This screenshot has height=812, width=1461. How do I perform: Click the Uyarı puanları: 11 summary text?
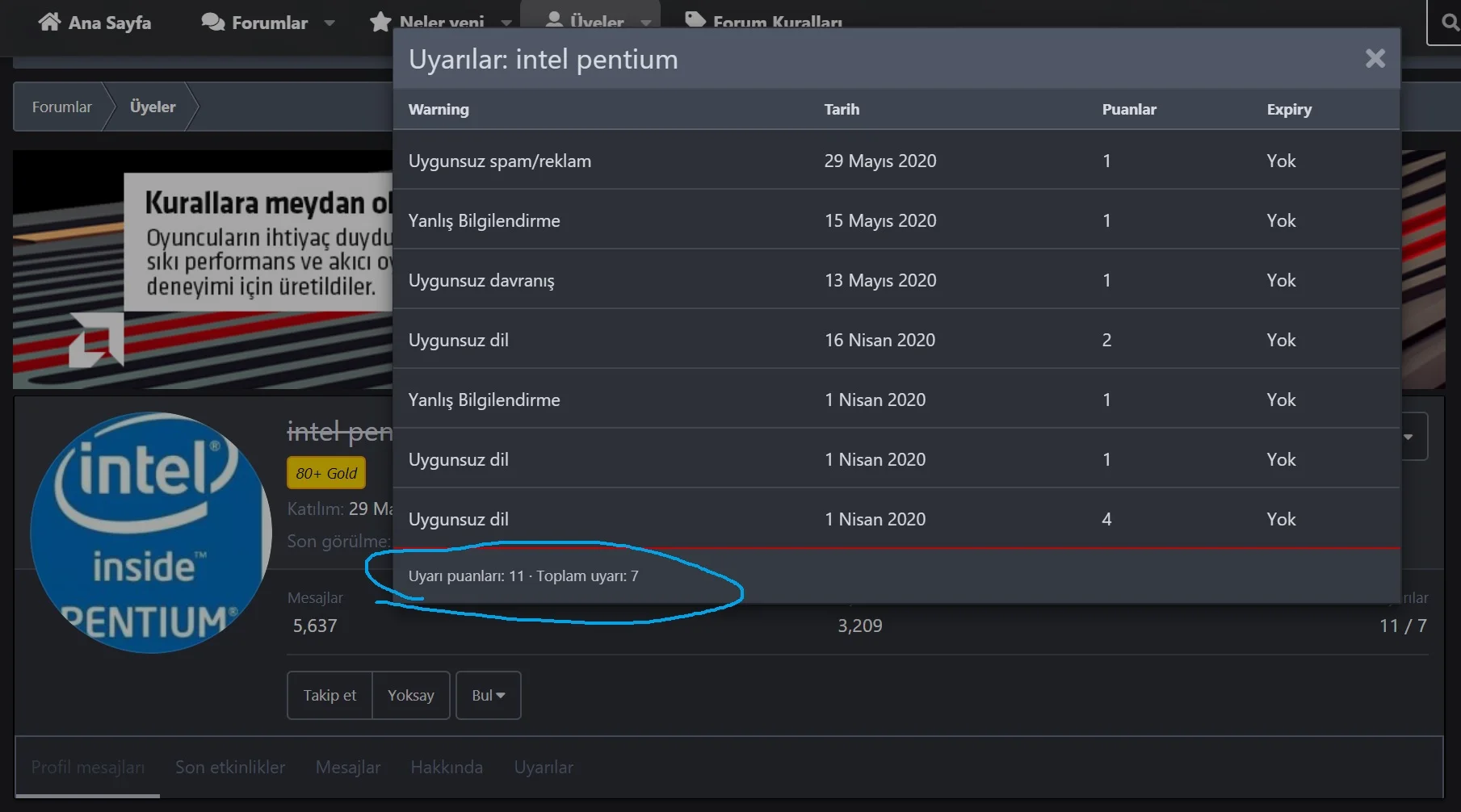tap(466, 576)
